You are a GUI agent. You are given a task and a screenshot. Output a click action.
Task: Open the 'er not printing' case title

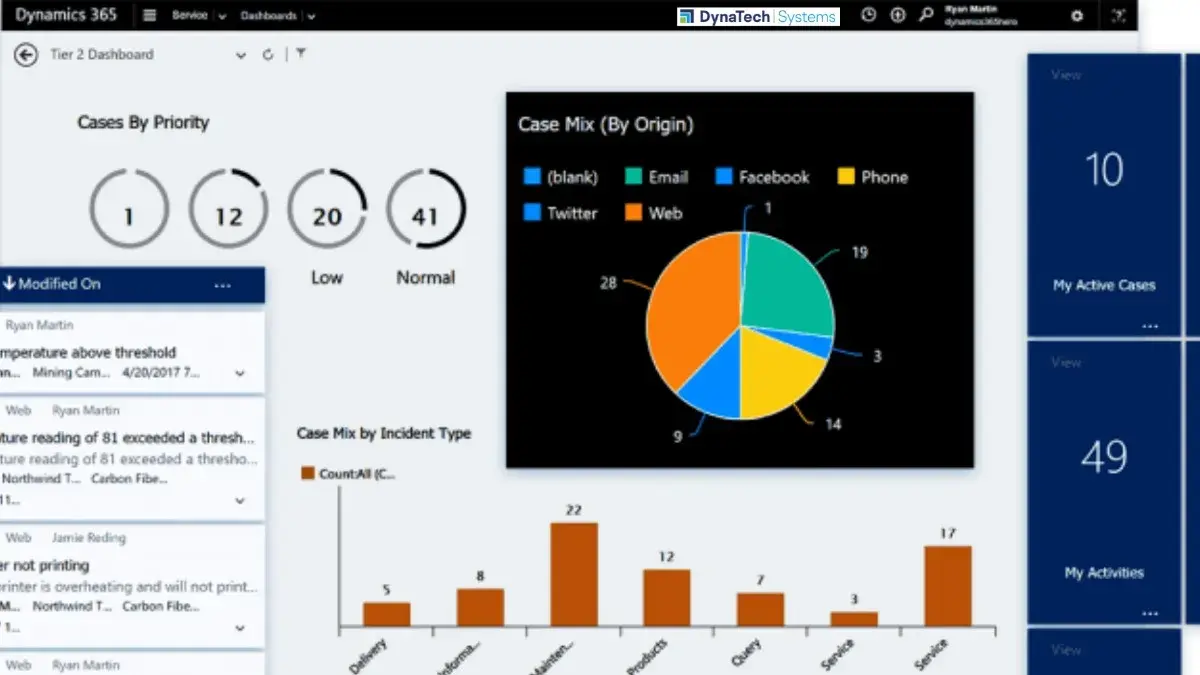[45, 565]
